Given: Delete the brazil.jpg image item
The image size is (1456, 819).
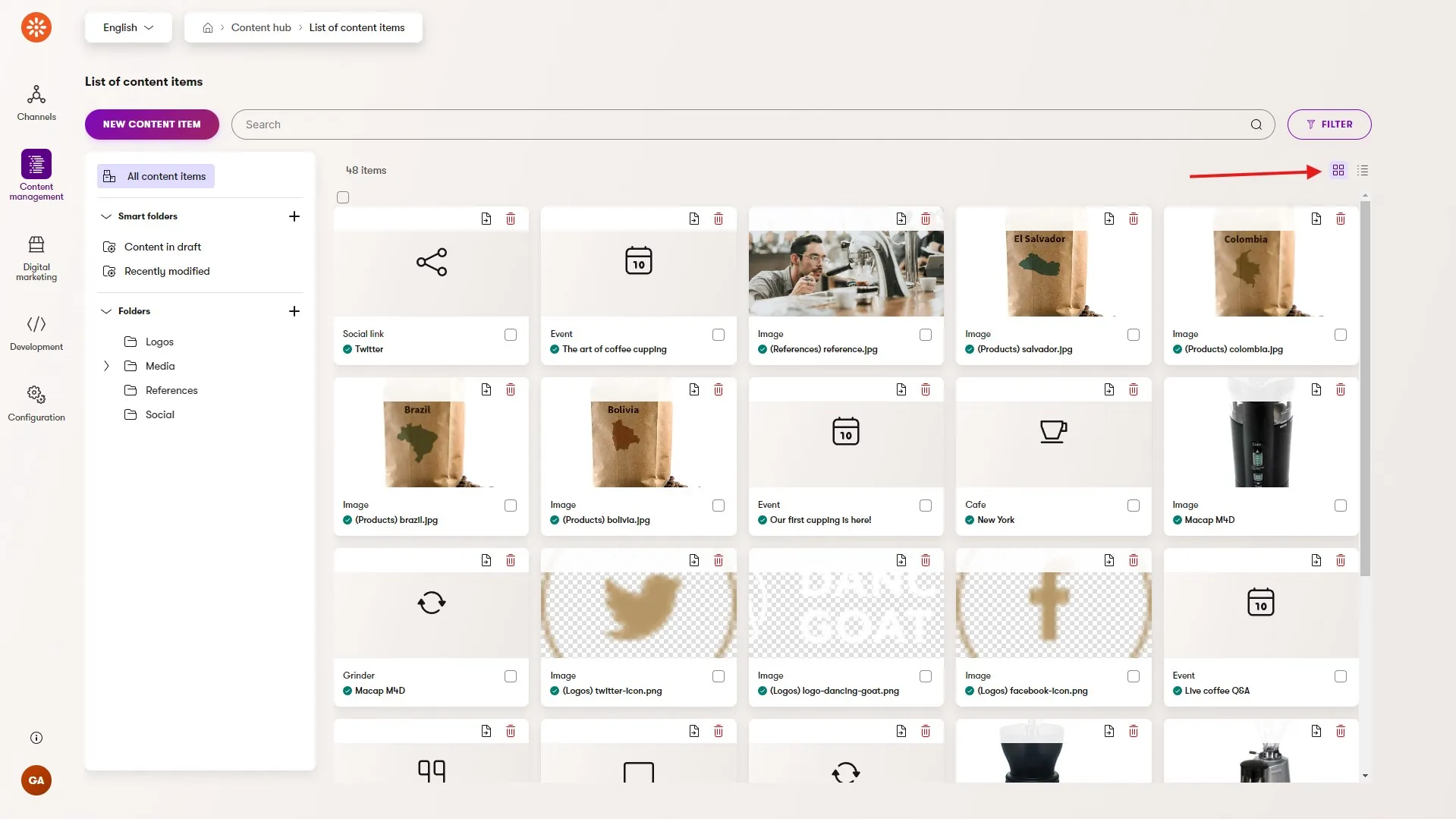Looking at the screenshot, I should tap(511, 389).
